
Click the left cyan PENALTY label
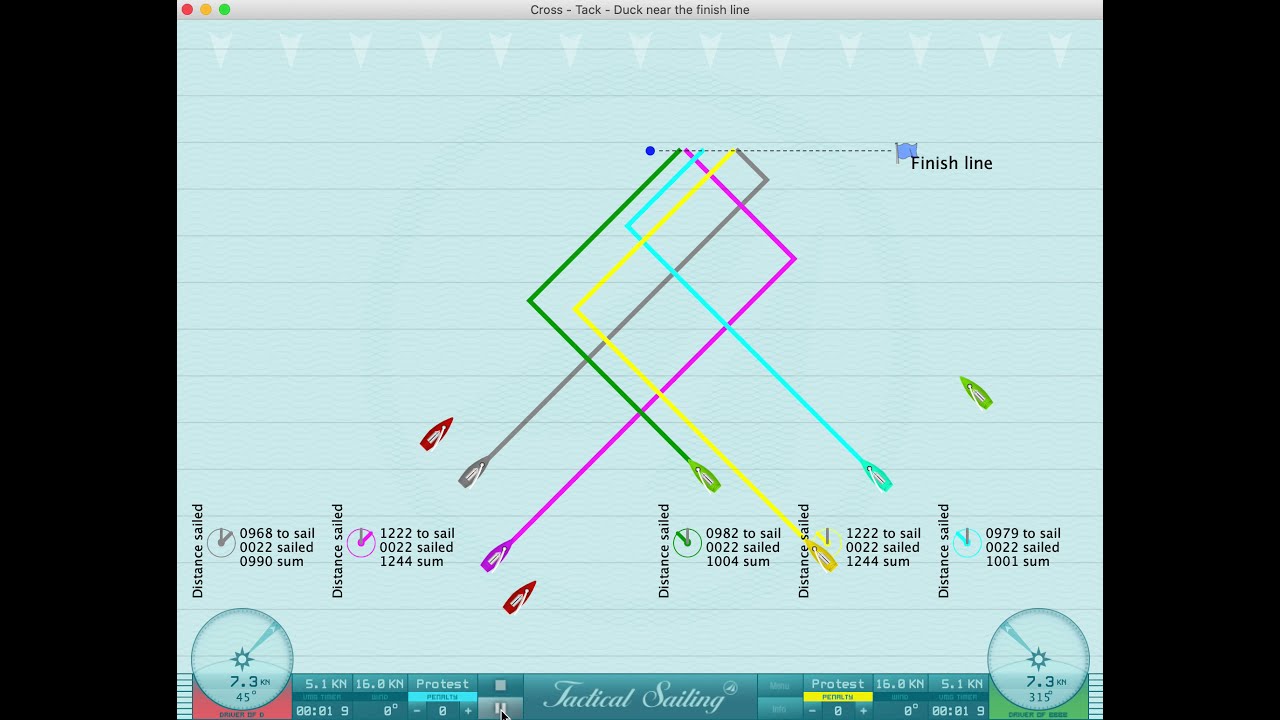442,697
